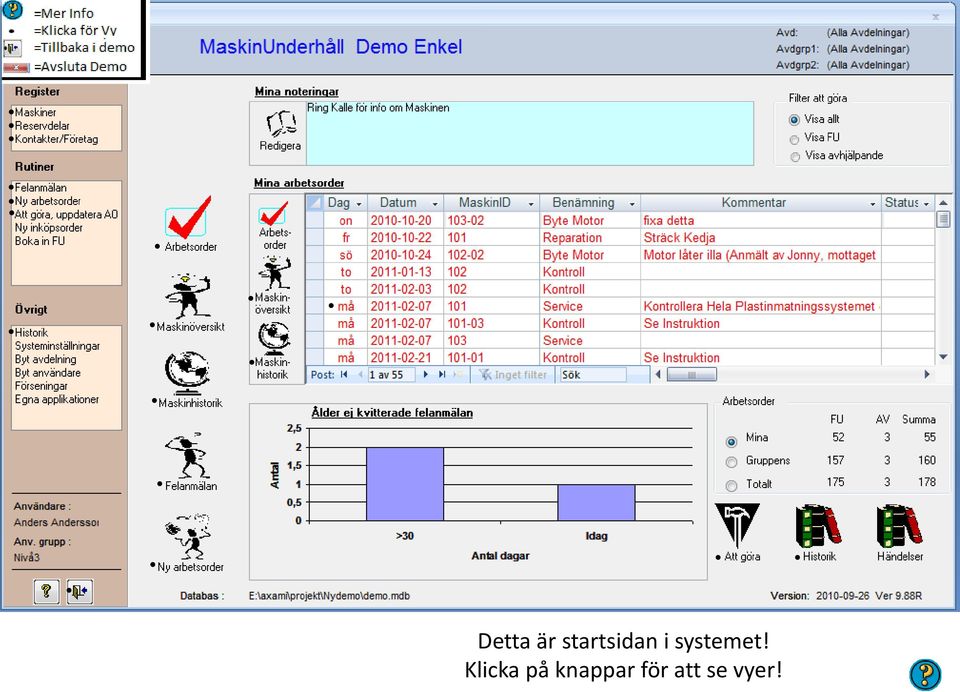Click Byt användare in Övrigt

pyautogui.click(x=47, y=372)
